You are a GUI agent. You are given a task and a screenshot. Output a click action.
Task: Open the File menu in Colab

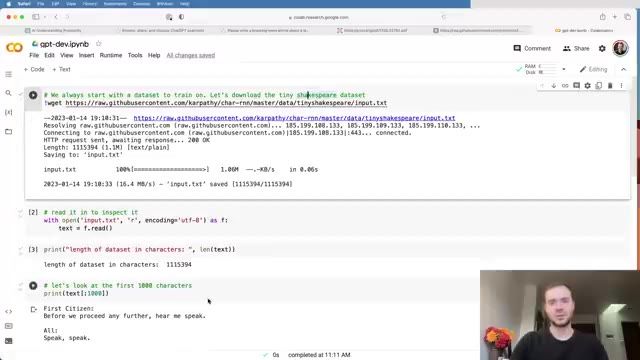(x=34, y=55)
